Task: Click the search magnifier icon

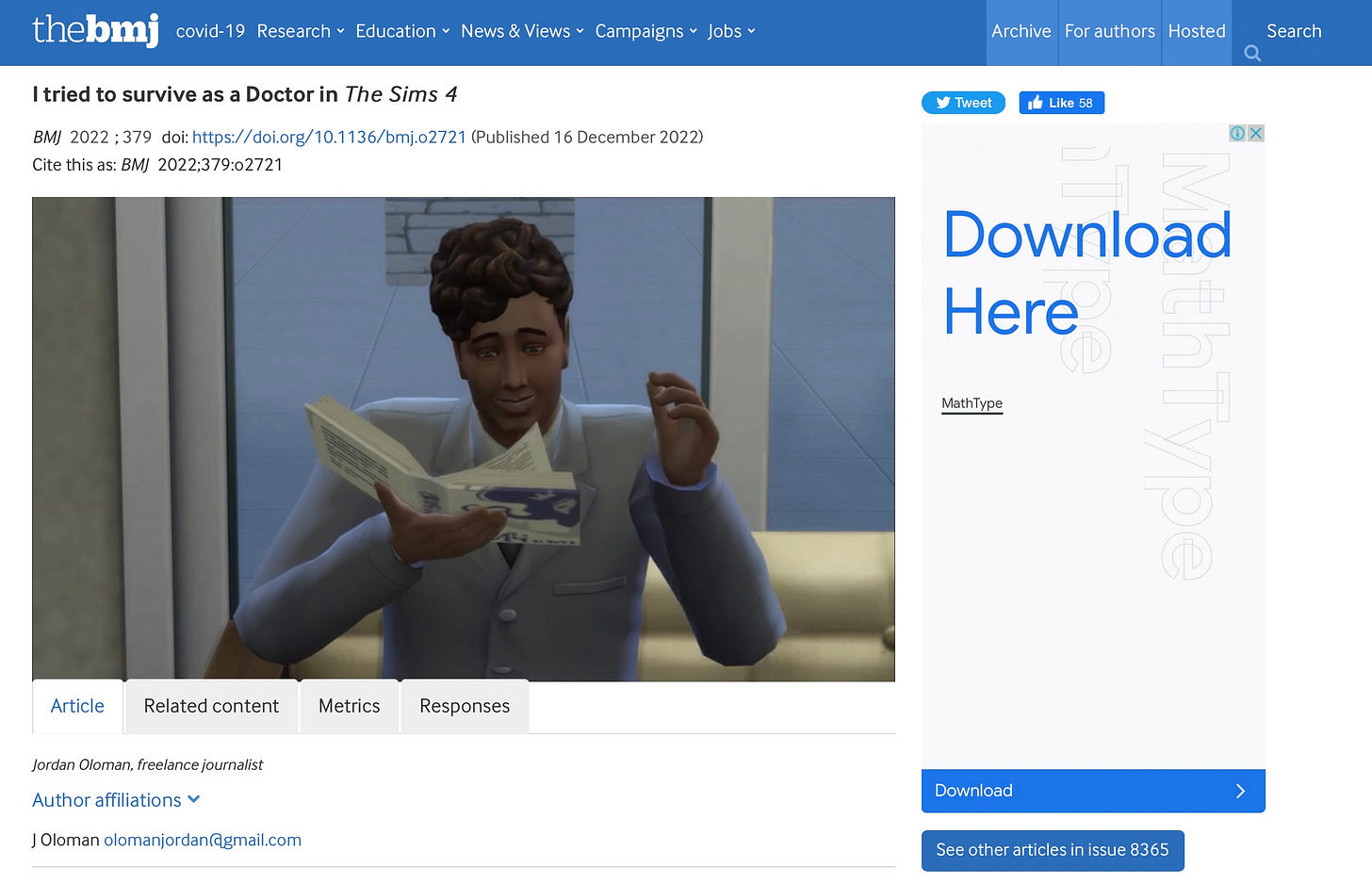Action: click(x=1252, y=53)
